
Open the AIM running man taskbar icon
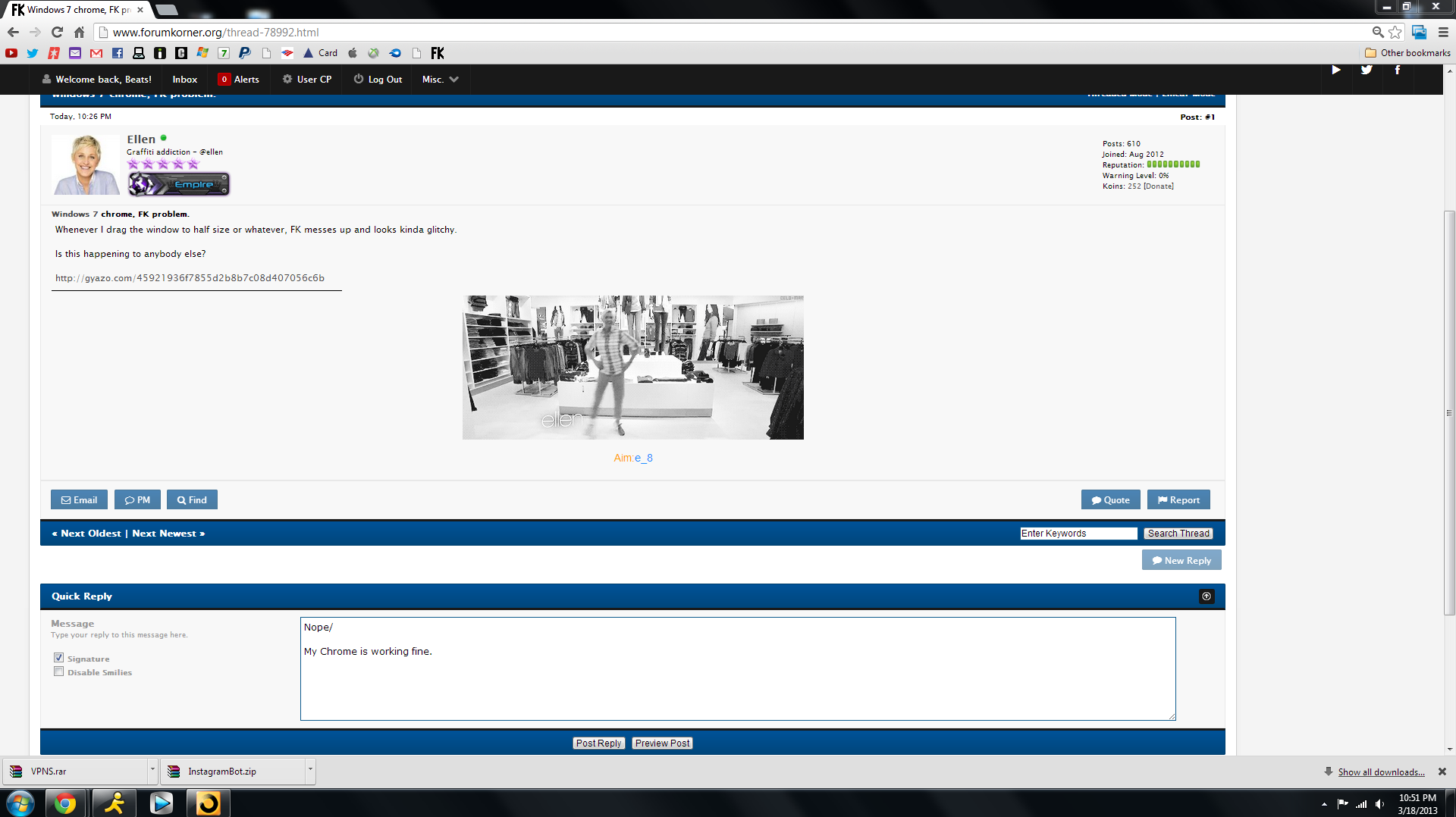pos(115,803)
